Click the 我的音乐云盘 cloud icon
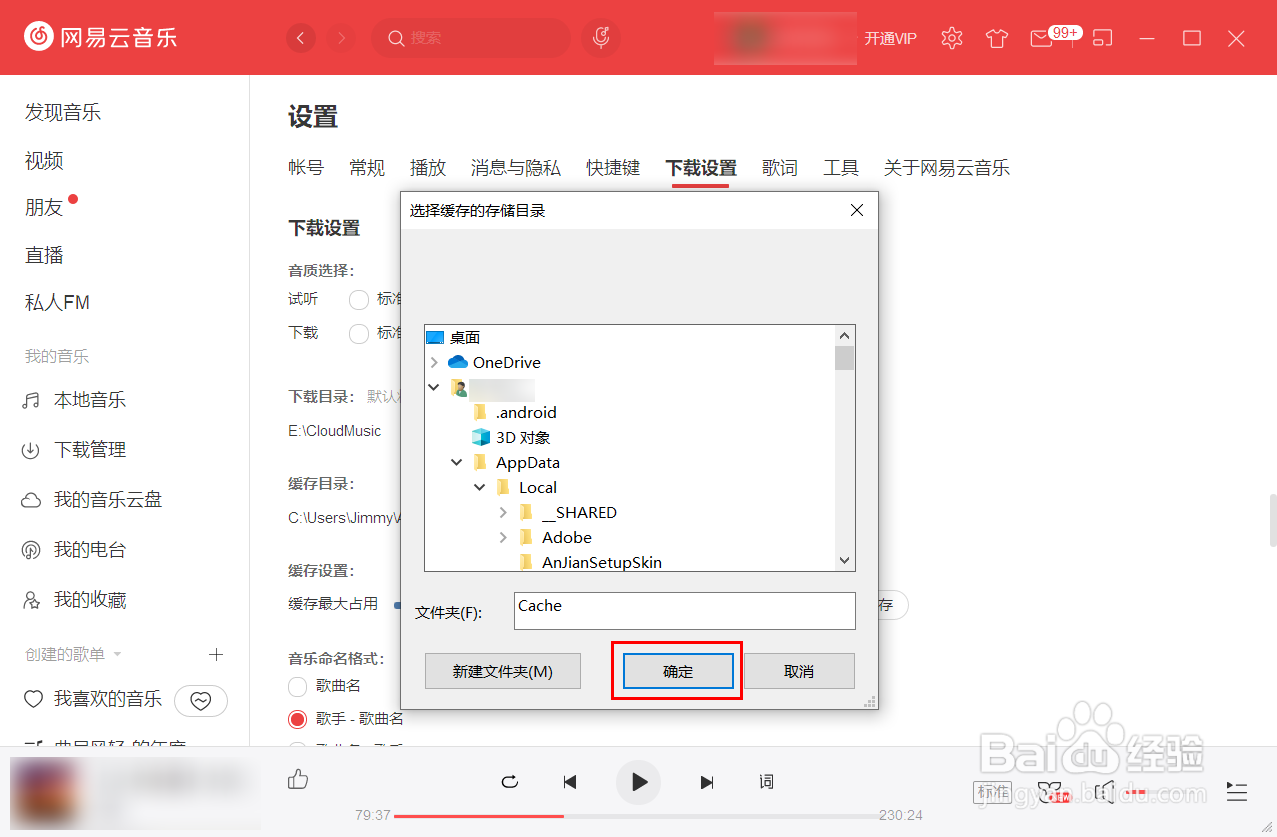This screenshot has height=837, width=1277. 31,500
